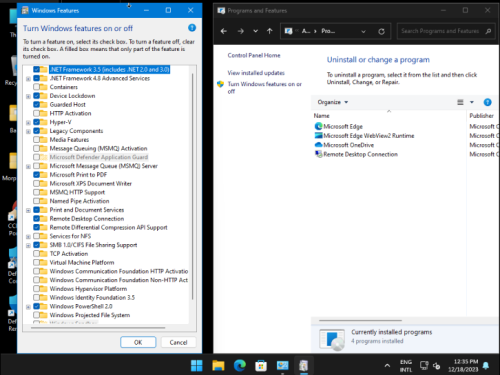Expand .NET Framework 4.8 Advanced Services
The image size is (500, 375).
pos(28,79)
